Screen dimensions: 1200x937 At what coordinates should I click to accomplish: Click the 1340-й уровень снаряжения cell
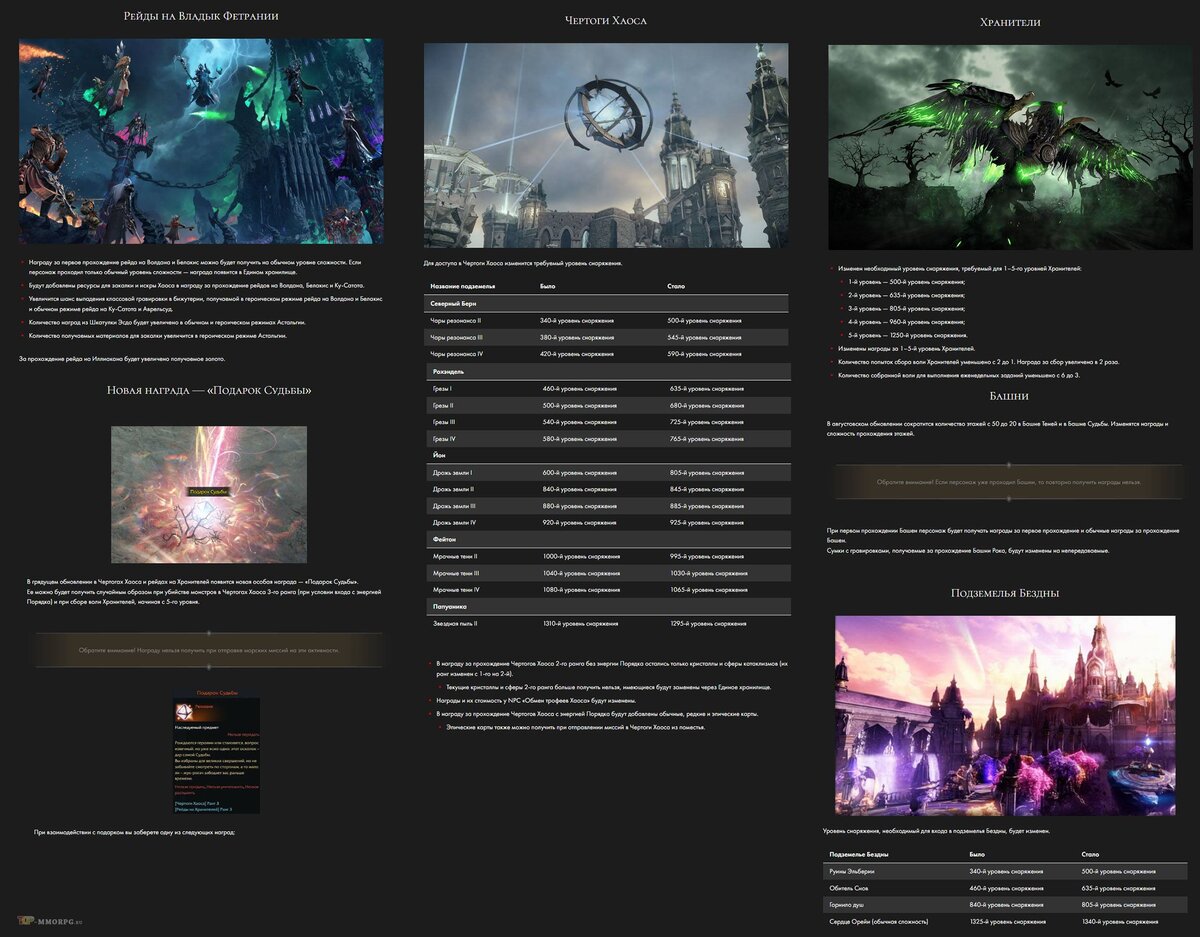[x=1119, y=921]
